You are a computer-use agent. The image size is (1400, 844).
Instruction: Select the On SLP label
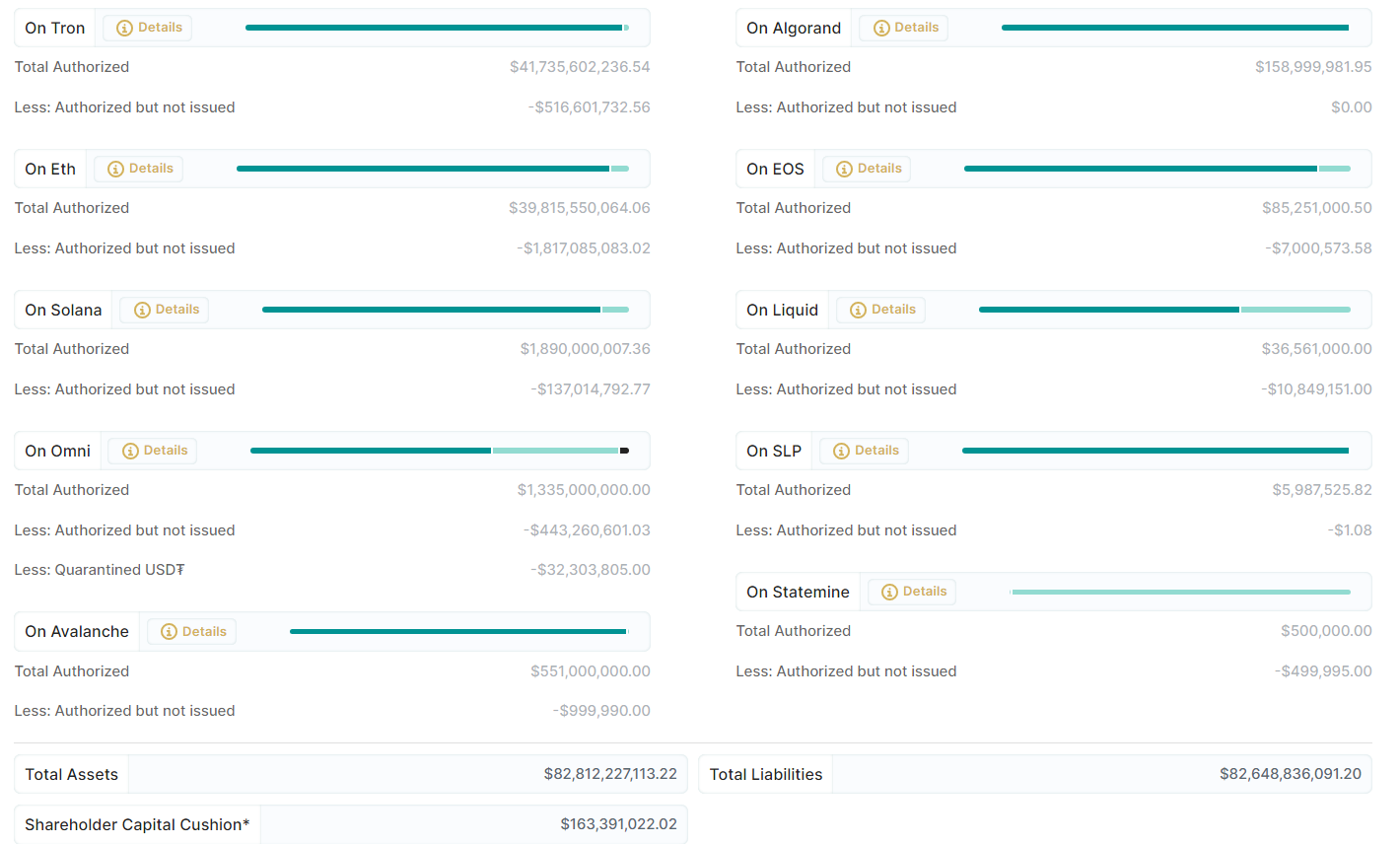[x=774, y=451]
